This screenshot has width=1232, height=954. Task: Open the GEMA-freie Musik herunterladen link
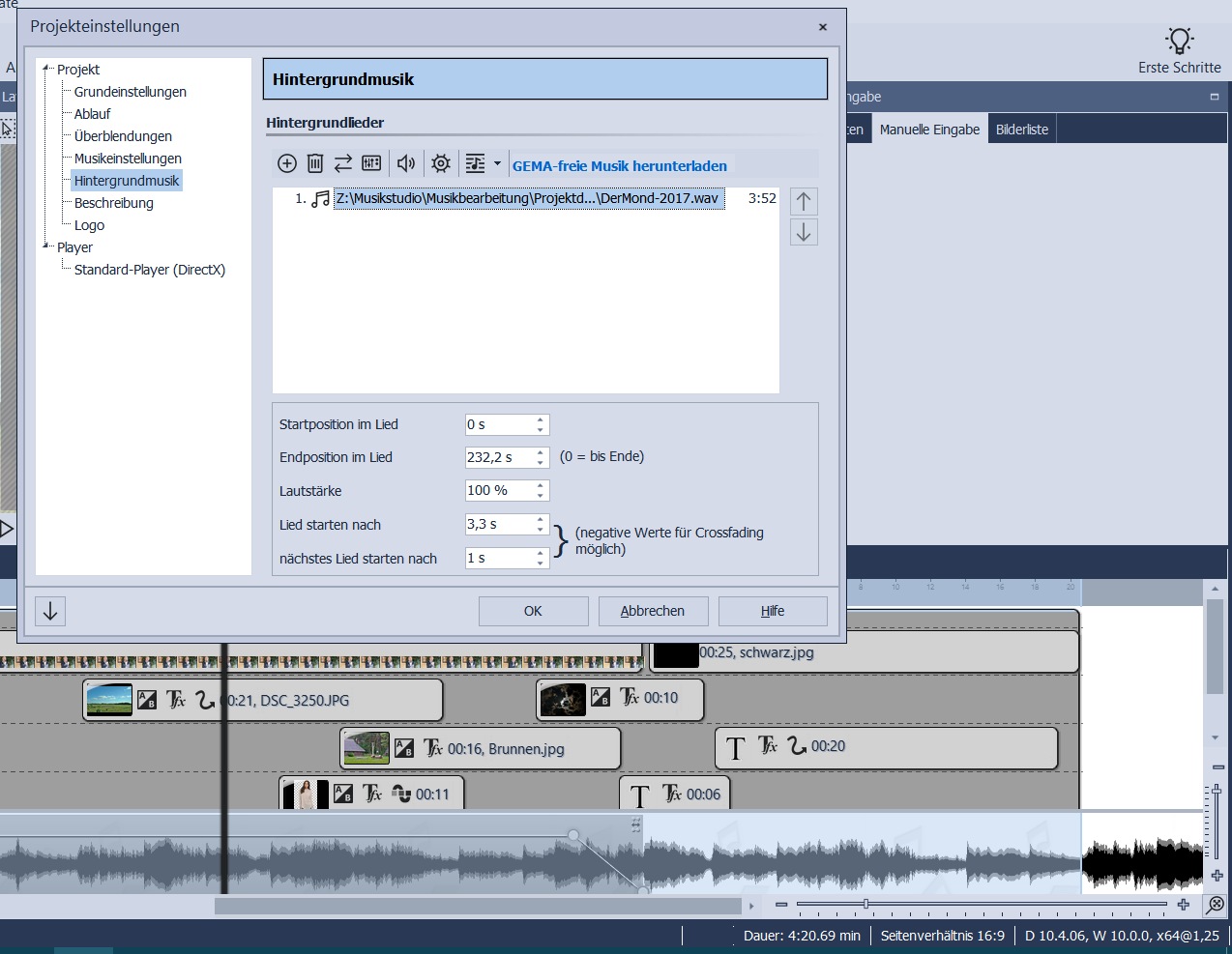click(619, 166)
